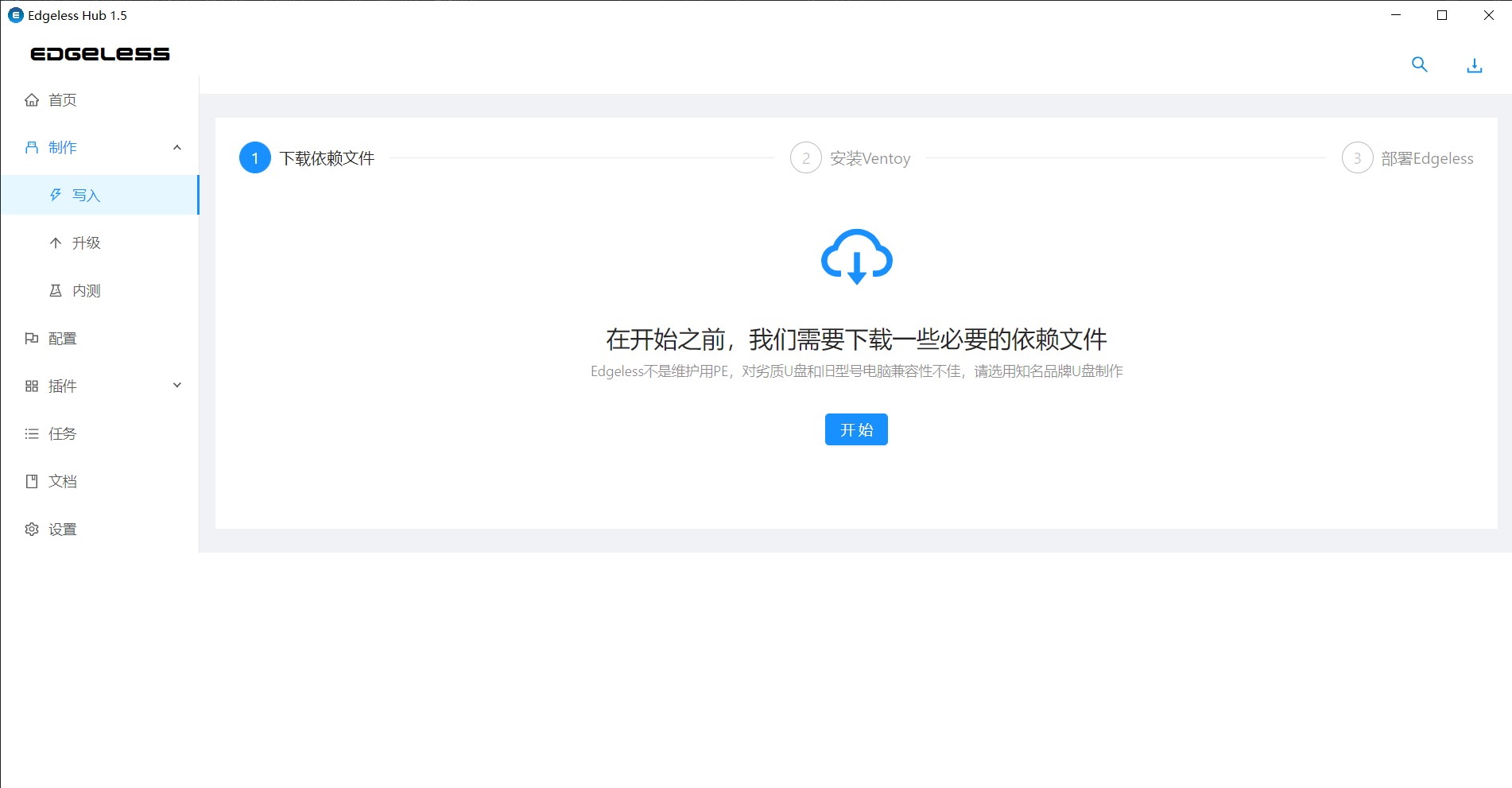Expand the 插件 submenu chevron
Viewport: 1512px width, 788px height.
[x=177, y=386]
